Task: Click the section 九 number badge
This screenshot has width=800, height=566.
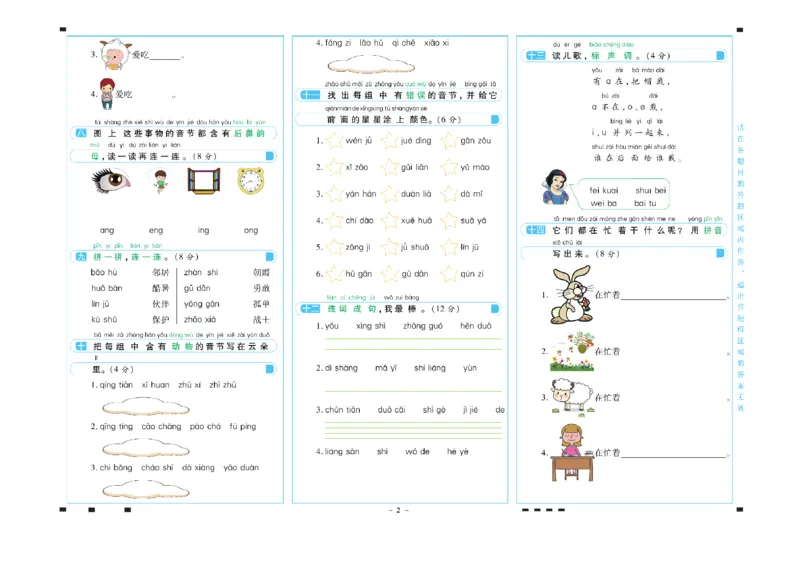Action: point(81,257)
